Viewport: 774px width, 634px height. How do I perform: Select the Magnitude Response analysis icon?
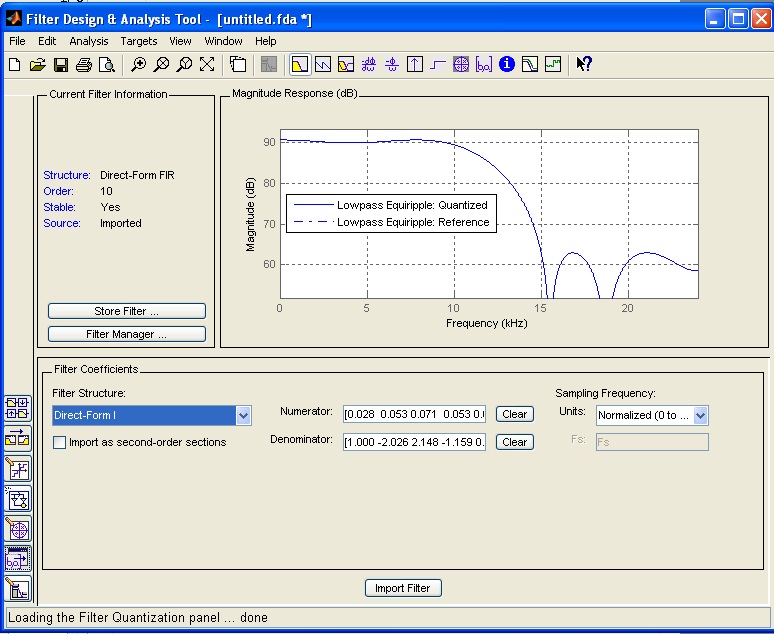(299, 65)
